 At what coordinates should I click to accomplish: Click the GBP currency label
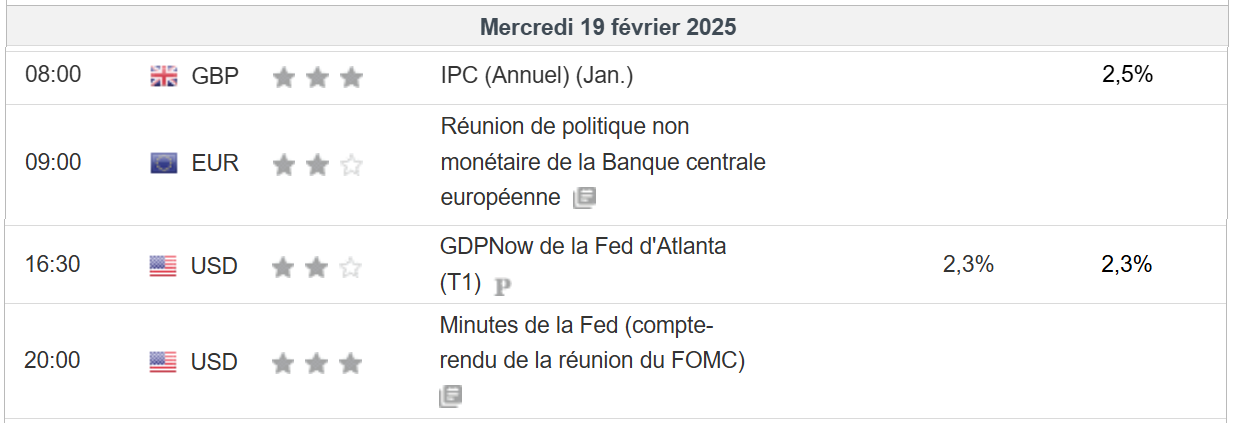click(x=215, y=76)
